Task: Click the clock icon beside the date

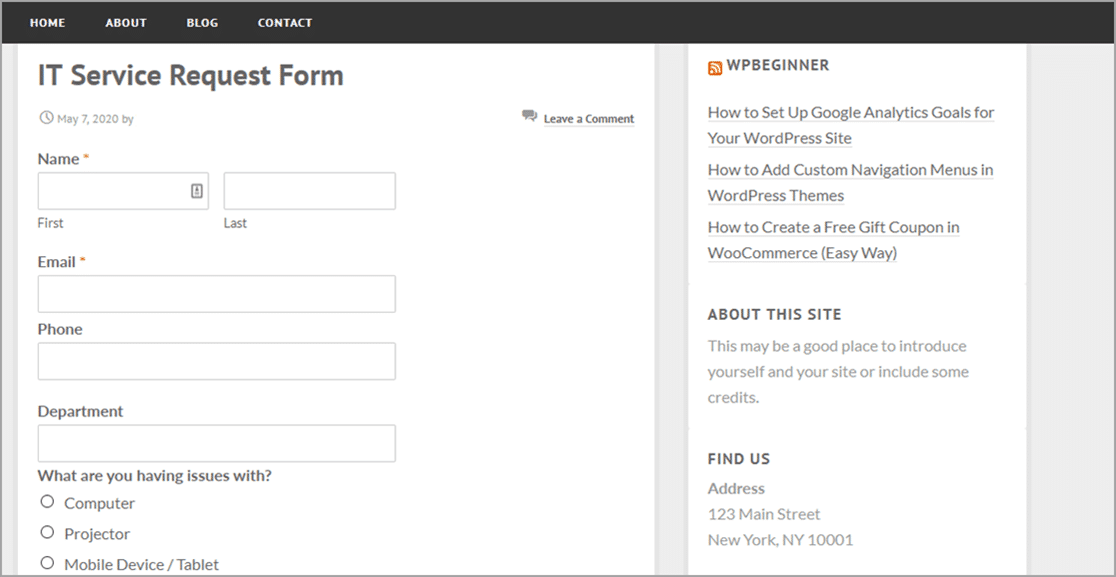Action: 46,117
